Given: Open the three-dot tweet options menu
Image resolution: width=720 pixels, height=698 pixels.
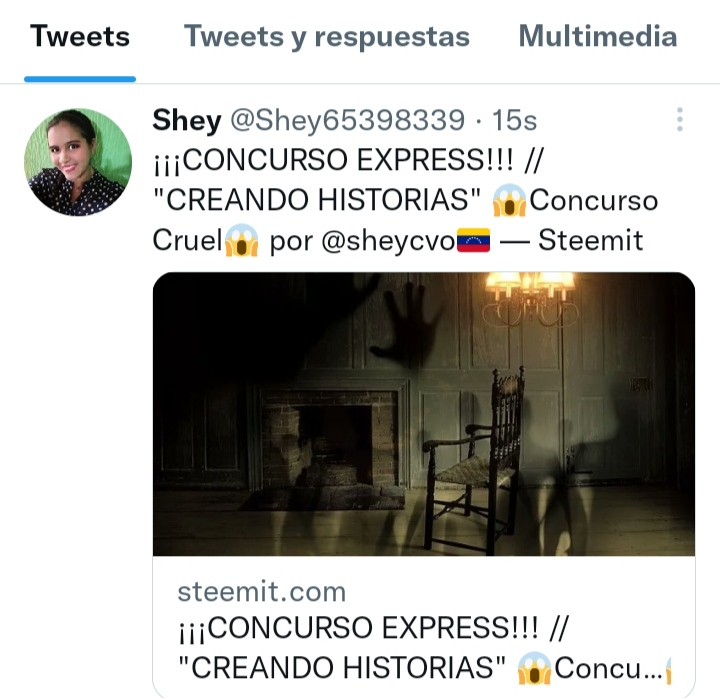Looking at the screenshot, I should tap(680, 119).
